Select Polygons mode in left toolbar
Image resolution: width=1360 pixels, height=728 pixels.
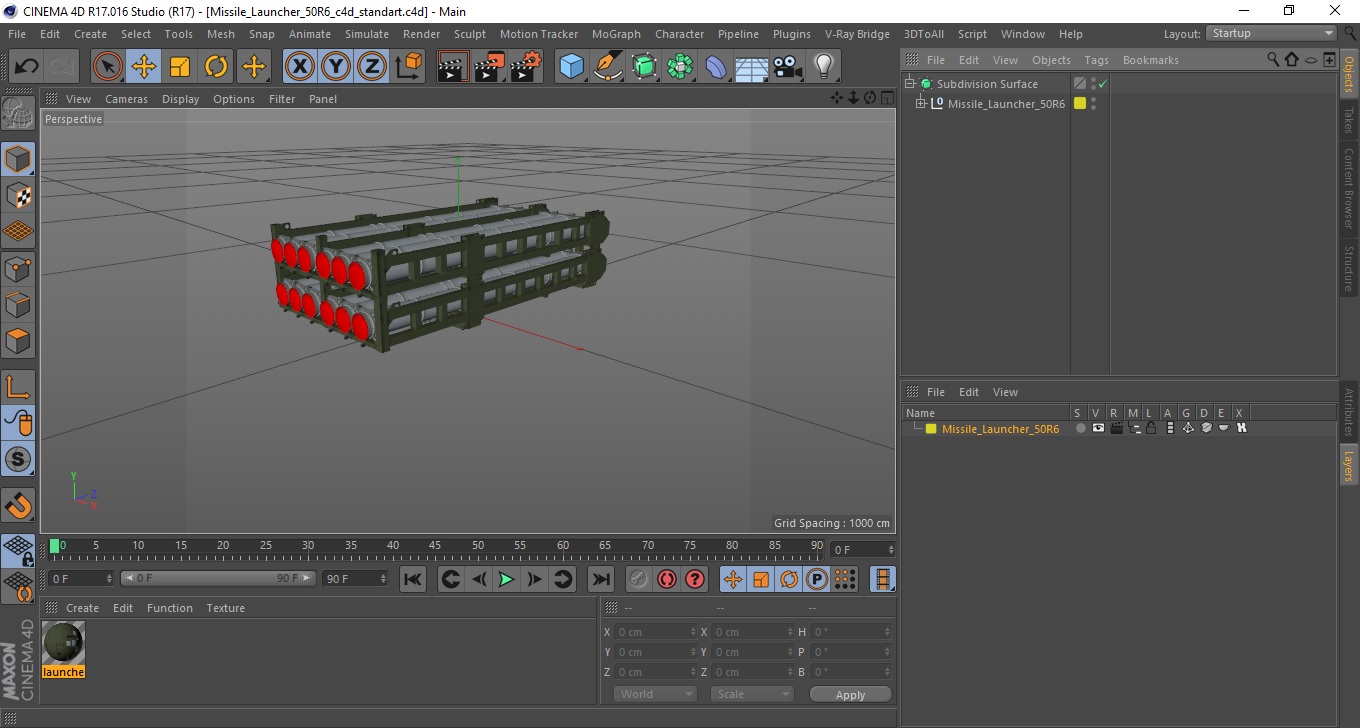point(18,340)
